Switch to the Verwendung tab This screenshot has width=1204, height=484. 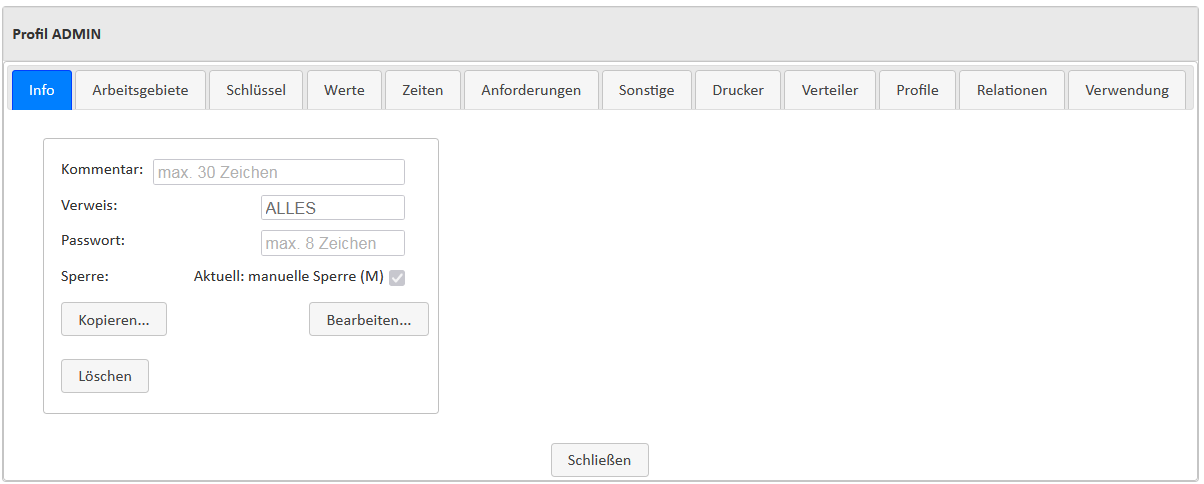[1127, 90]
